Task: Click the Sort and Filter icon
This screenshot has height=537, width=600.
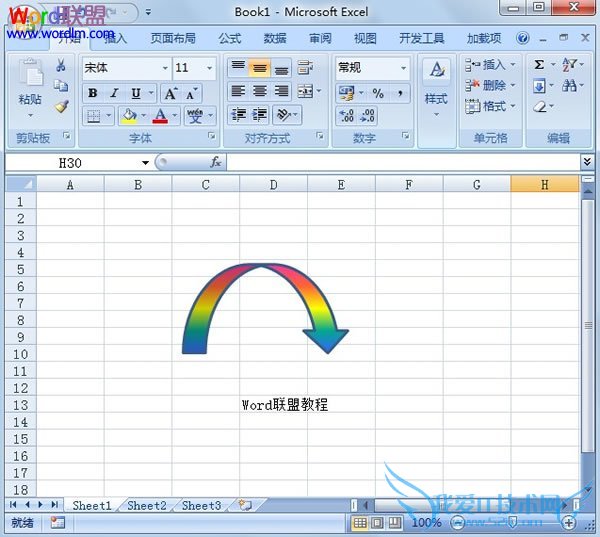Action: (x=569, y=65)
